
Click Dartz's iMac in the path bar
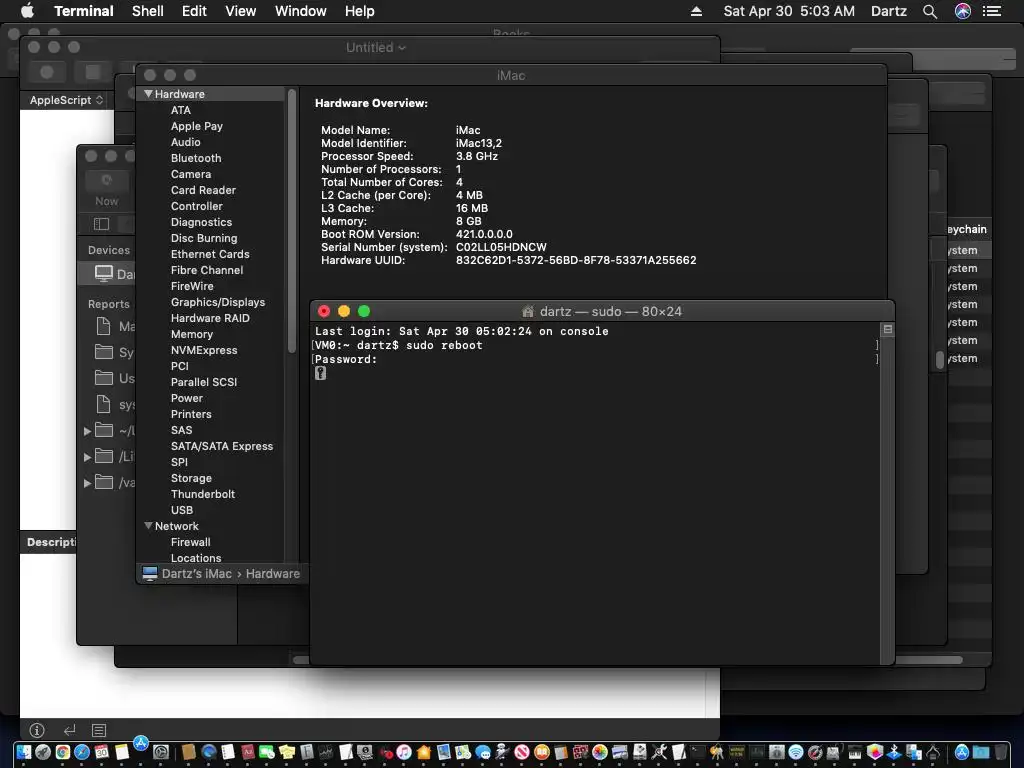tap(197, 573)
